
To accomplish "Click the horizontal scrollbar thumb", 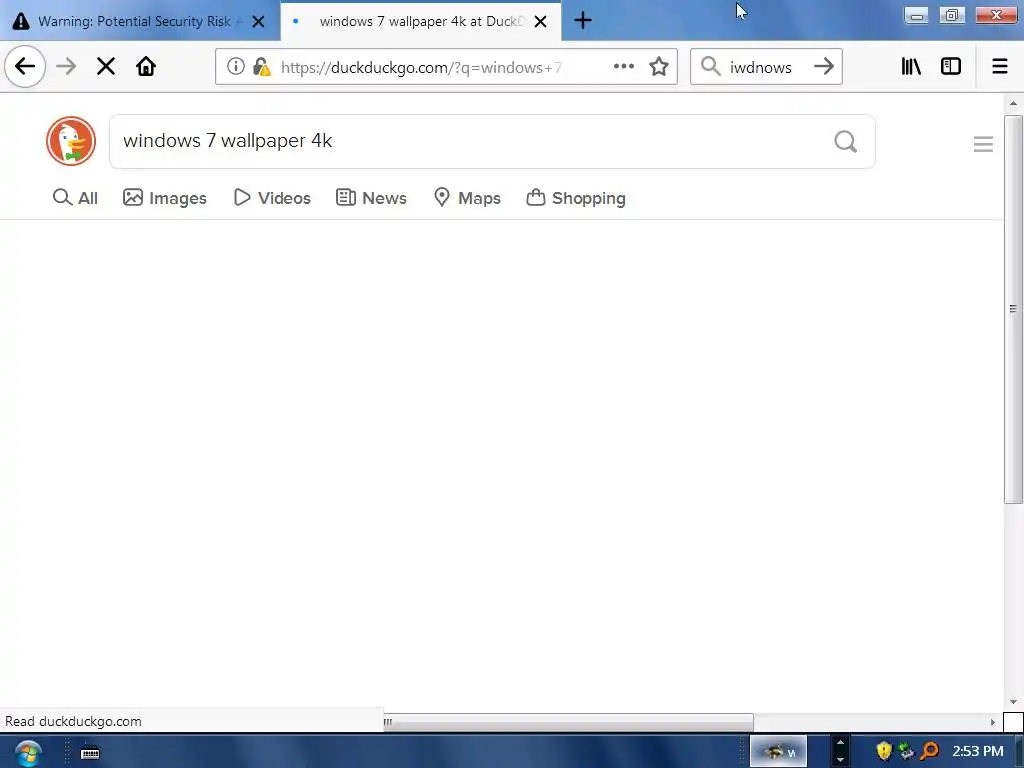I will click(568, 722).
